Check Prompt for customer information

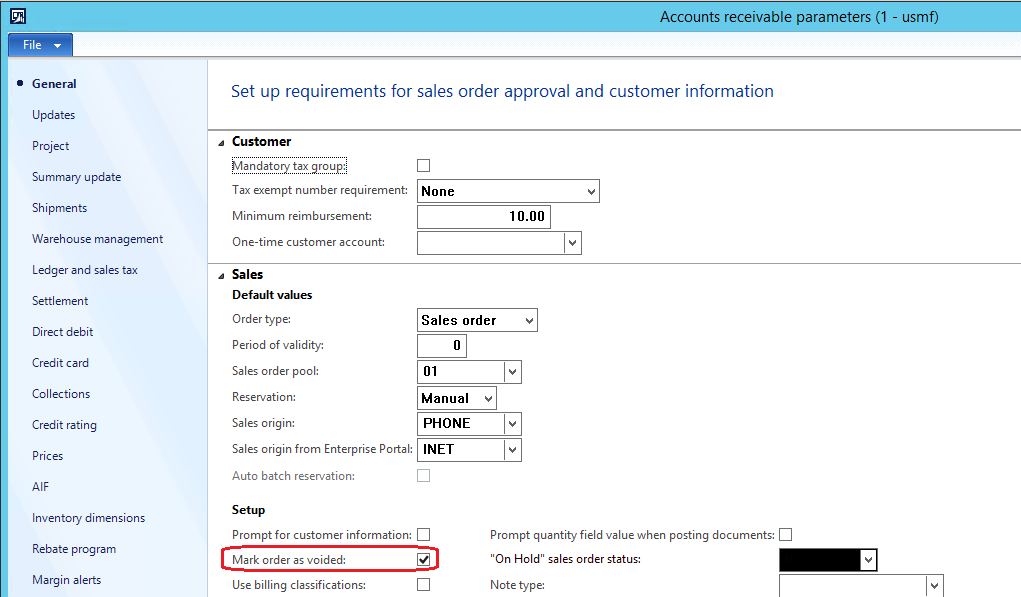click(423, 534)
